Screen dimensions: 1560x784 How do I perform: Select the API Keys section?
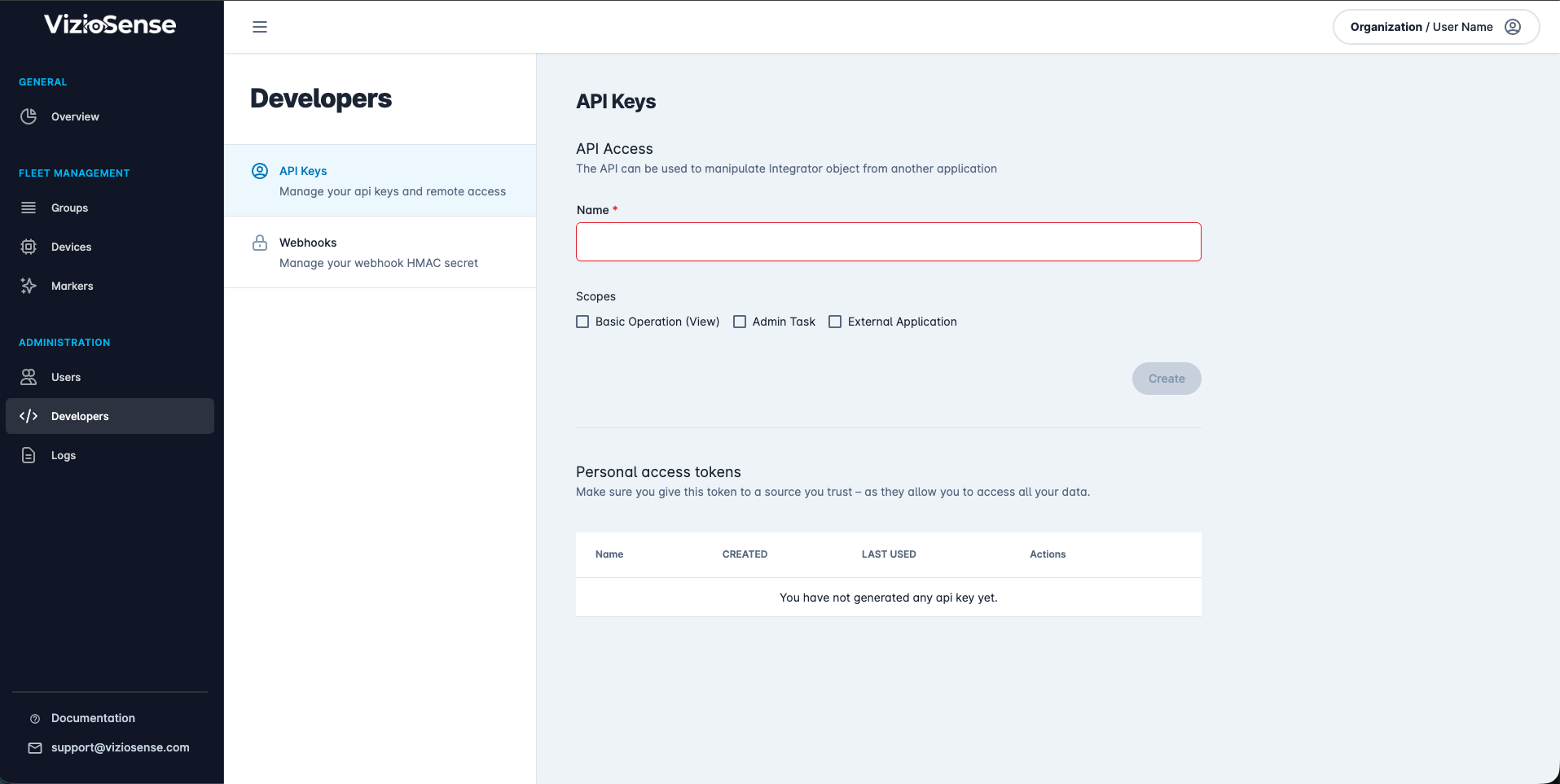[380, 181]
